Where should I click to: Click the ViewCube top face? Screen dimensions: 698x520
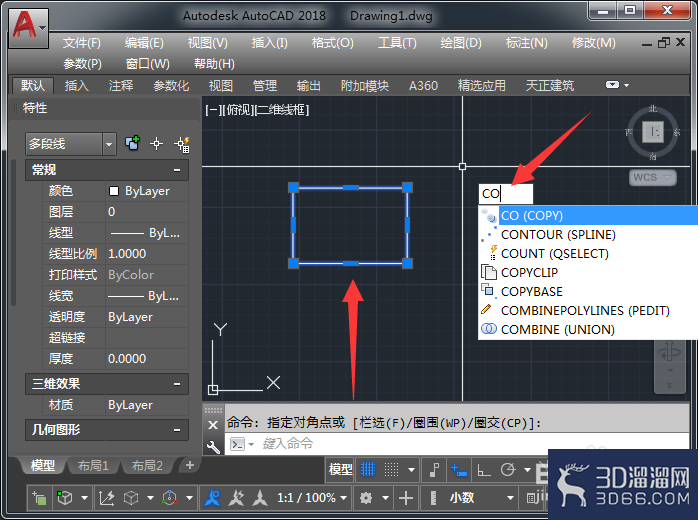tap(653, 132)
